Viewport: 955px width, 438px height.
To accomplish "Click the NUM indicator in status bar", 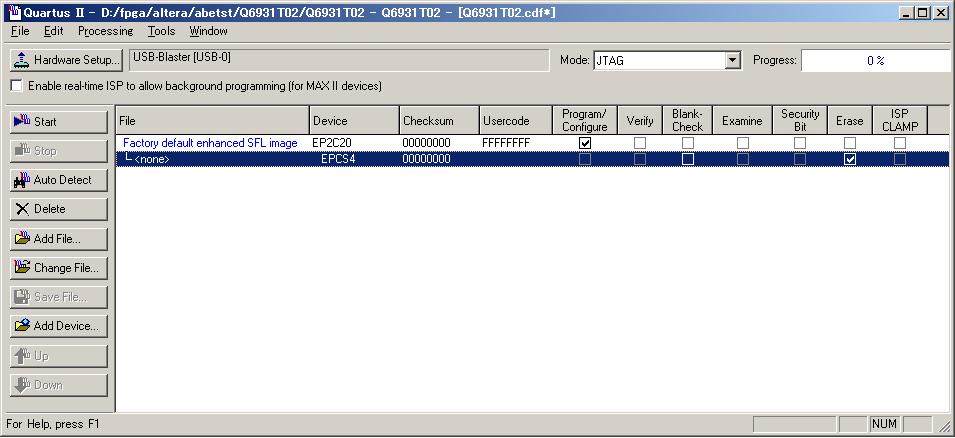I will 884,423.
